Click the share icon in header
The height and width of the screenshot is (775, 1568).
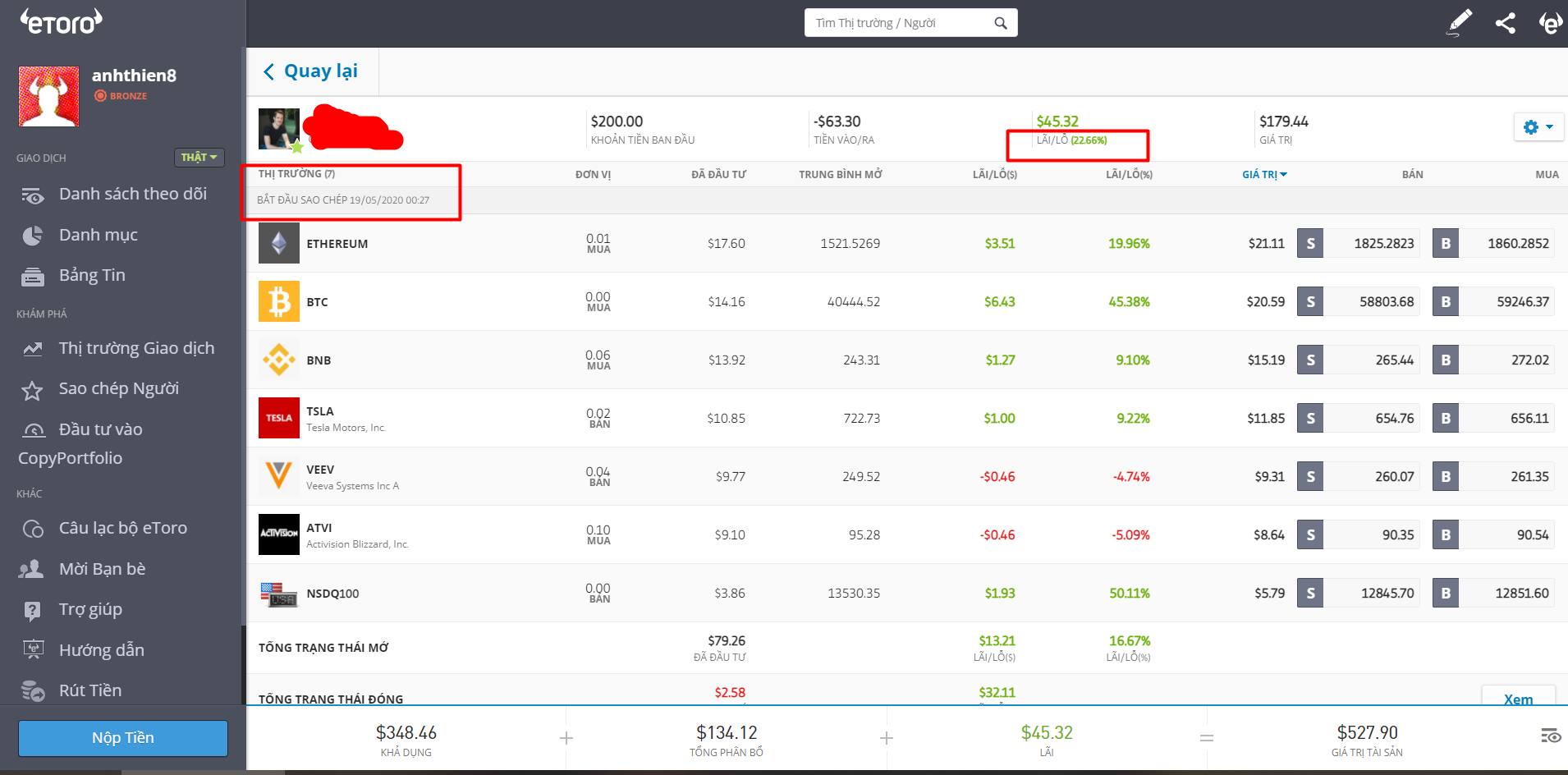[1505, 23]
